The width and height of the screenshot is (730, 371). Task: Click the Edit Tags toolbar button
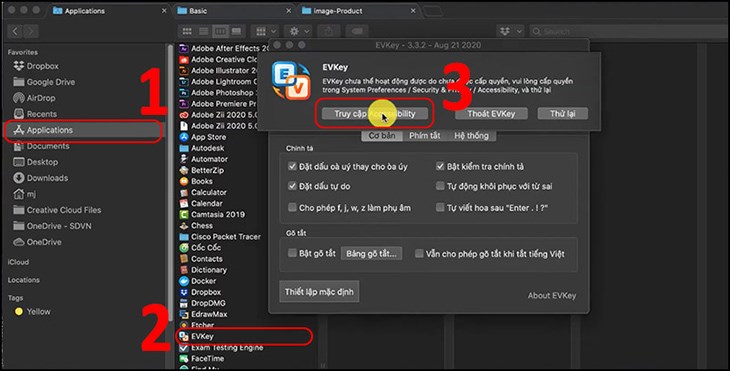(x=357, y=31)
